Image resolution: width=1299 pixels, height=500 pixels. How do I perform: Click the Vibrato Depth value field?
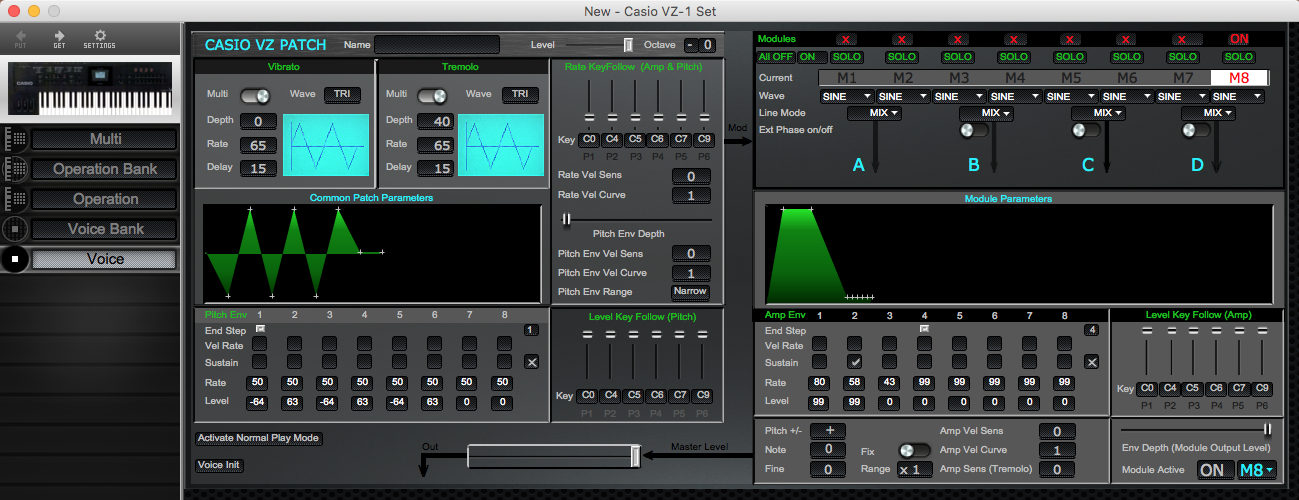(x=258, y=121)
